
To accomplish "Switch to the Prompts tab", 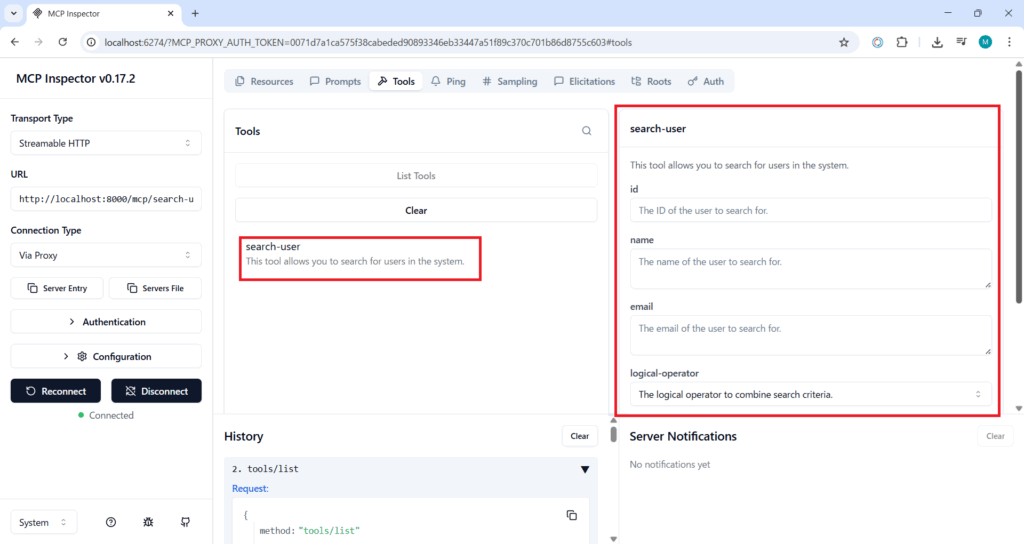I will tap(335, 81).
